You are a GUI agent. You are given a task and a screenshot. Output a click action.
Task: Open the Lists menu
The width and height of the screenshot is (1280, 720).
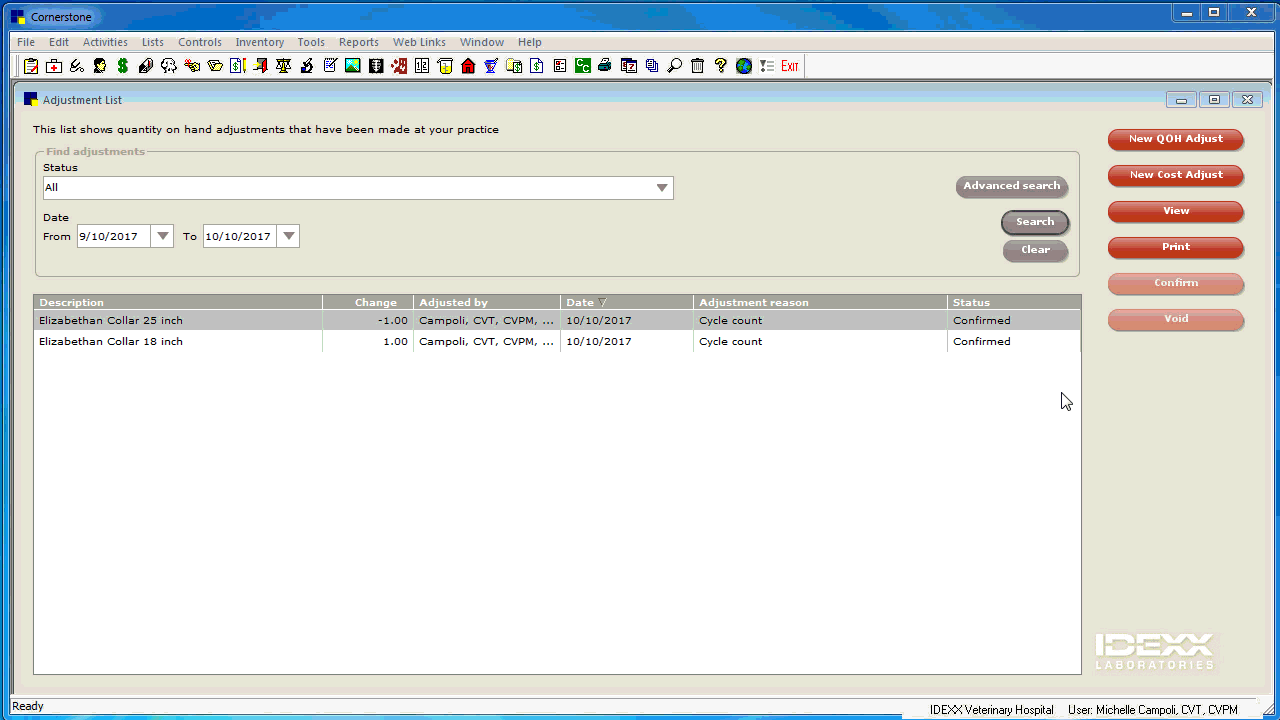pos(153,42)
